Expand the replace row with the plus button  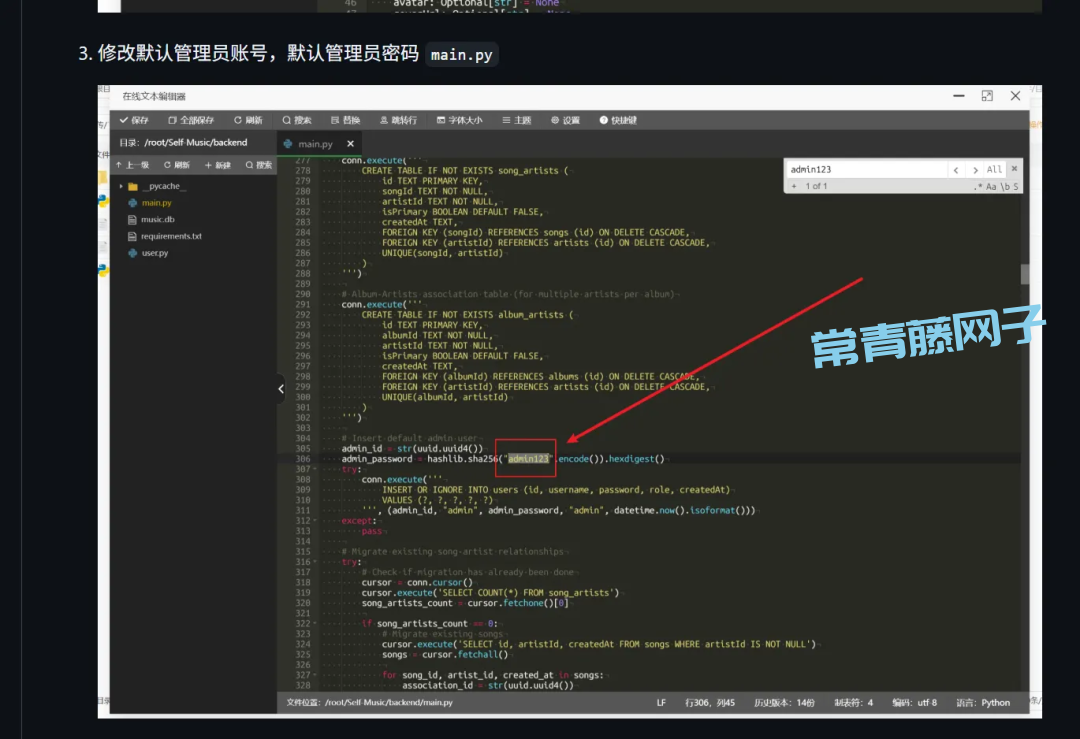(794, 187)
